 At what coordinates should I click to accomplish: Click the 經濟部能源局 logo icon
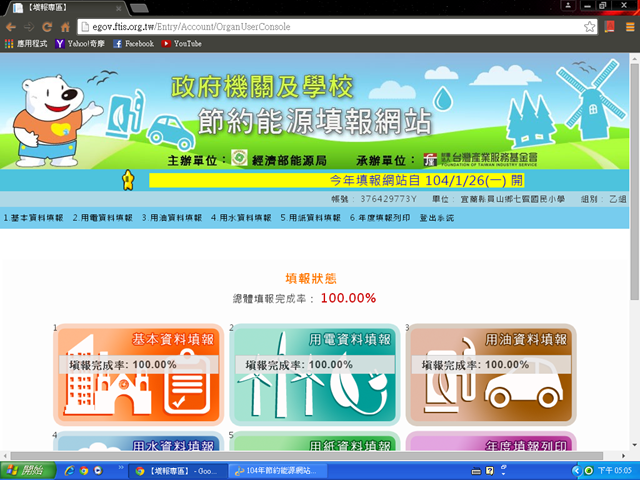[x=239, y=158]
